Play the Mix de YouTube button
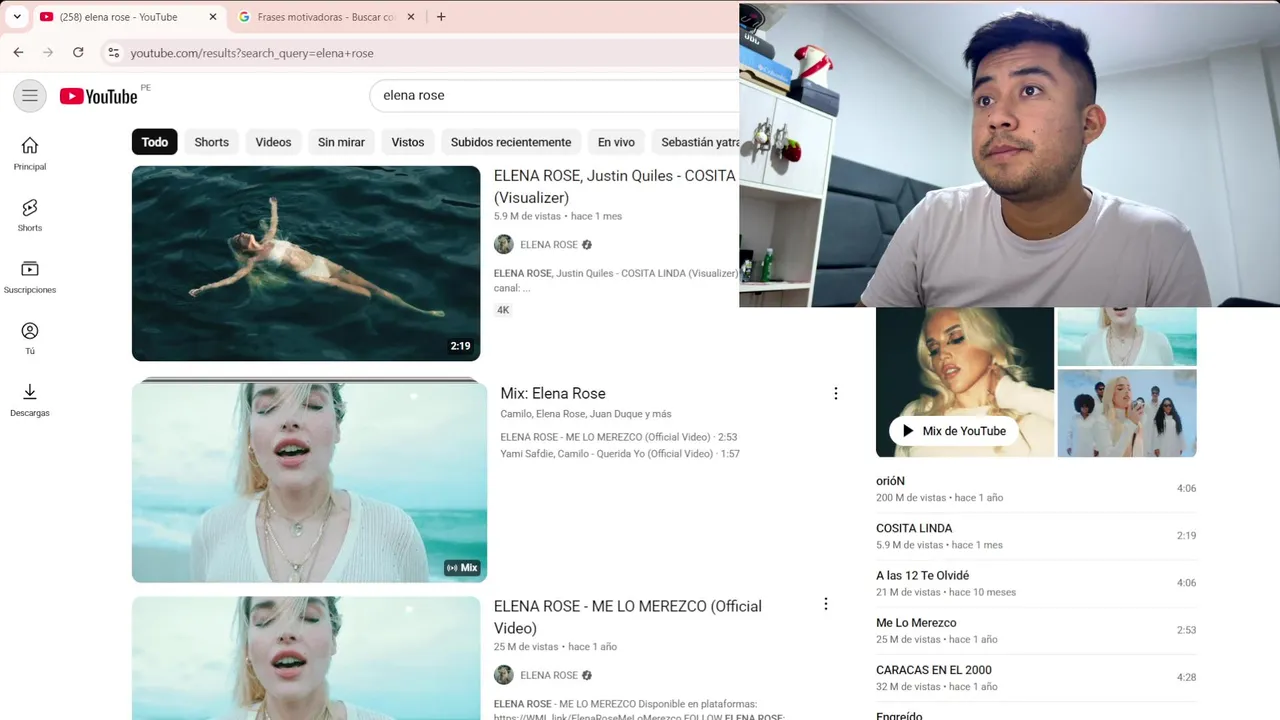This screenshot has height=720, width=1280. pos(954,431)
